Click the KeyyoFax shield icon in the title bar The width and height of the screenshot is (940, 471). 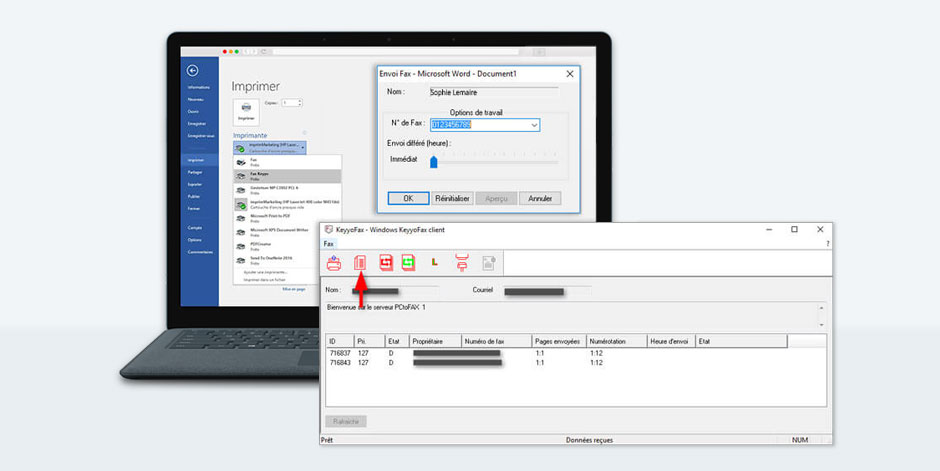click(329, 230)
